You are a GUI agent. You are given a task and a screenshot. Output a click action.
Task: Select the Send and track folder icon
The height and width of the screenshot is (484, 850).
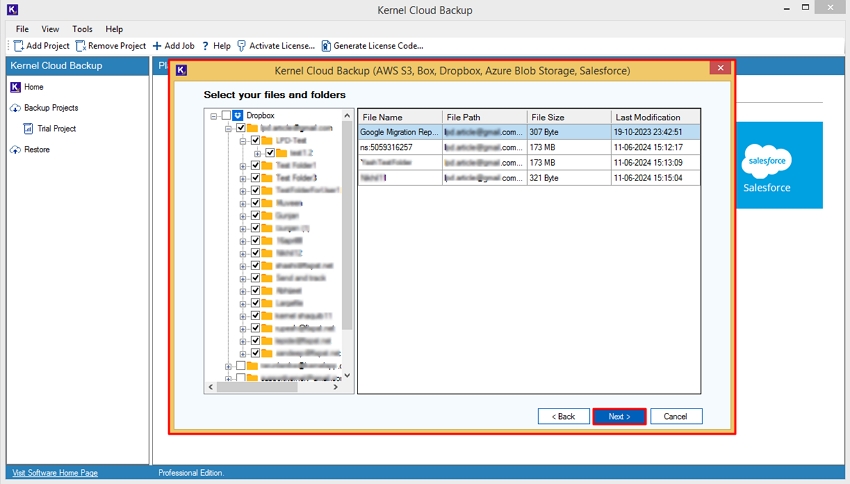[267, 278]
